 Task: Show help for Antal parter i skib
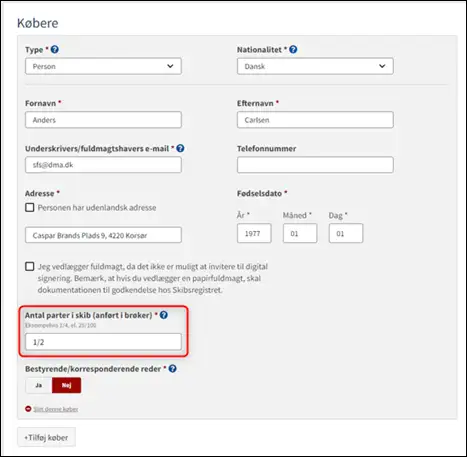164,315
